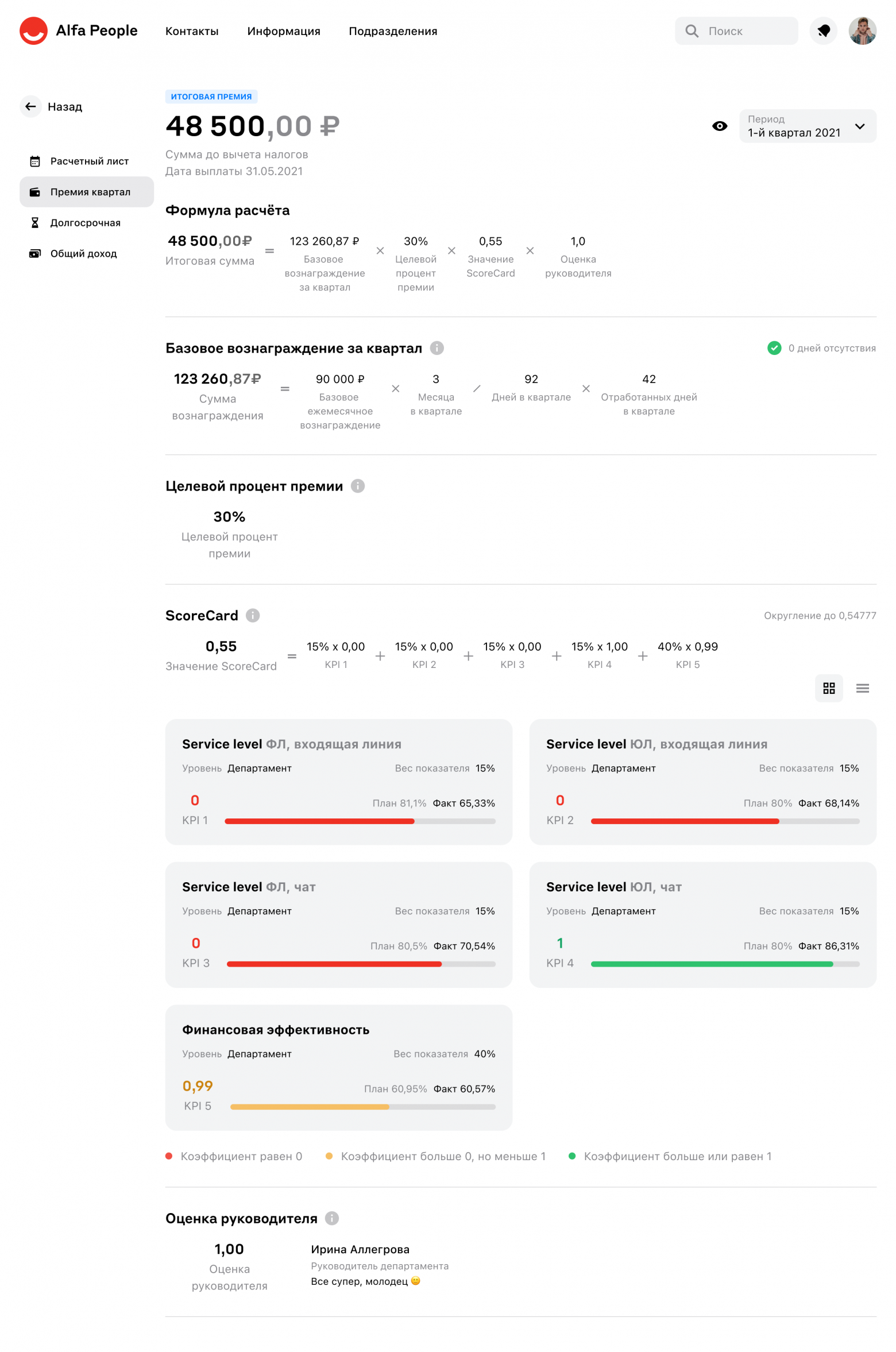Click the KPI 2 red progress bar
This screenshot has height=1352, width=896.
725,821
